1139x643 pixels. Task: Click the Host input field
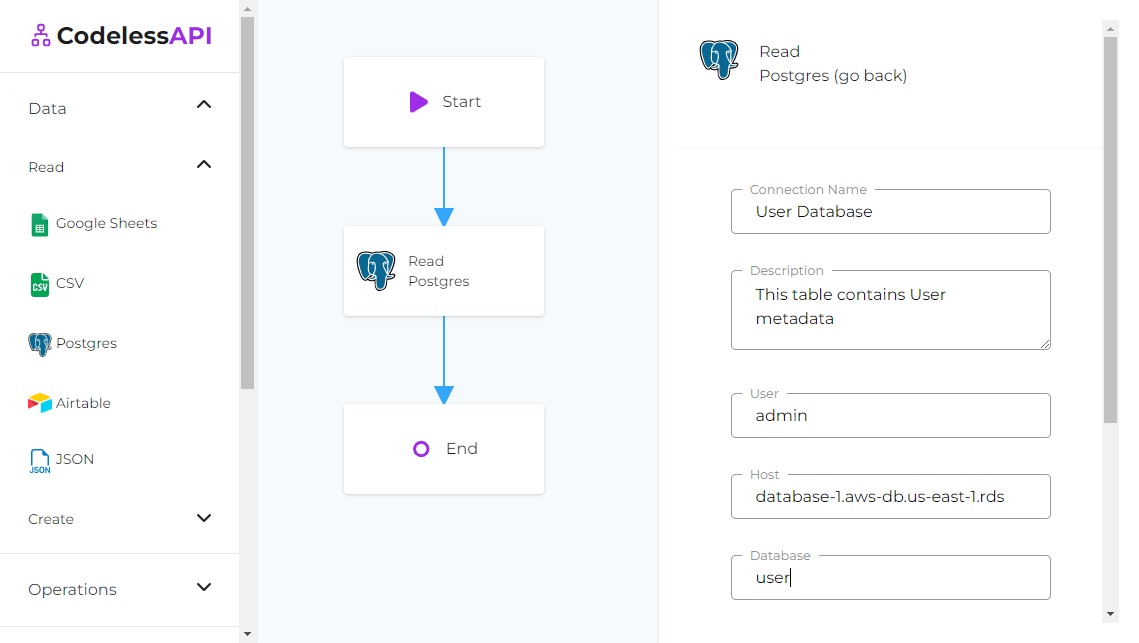pos(890,496)
